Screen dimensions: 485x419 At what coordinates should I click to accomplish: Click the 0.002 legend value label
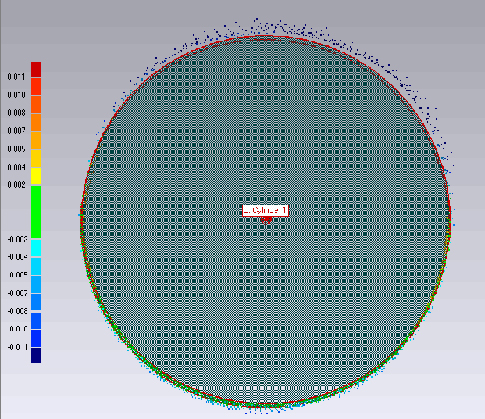pyautogui.click(x=17, y=185)
